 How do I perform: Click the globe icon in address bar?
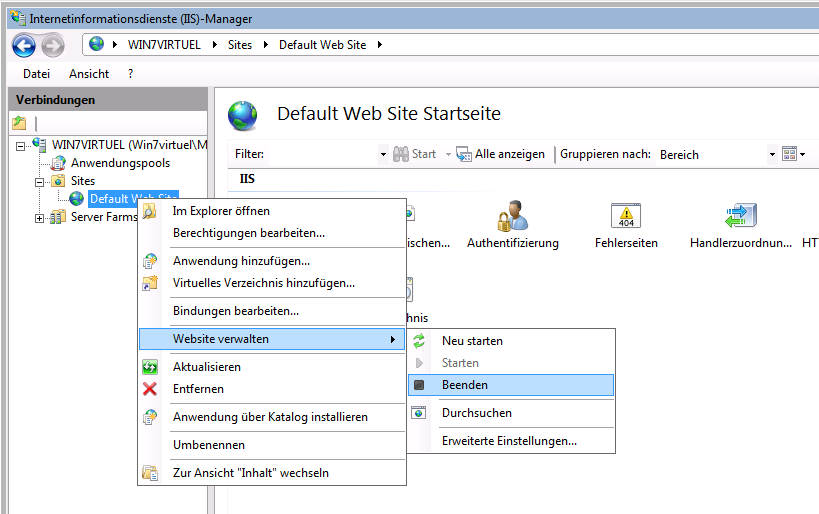tap(96, 44)
